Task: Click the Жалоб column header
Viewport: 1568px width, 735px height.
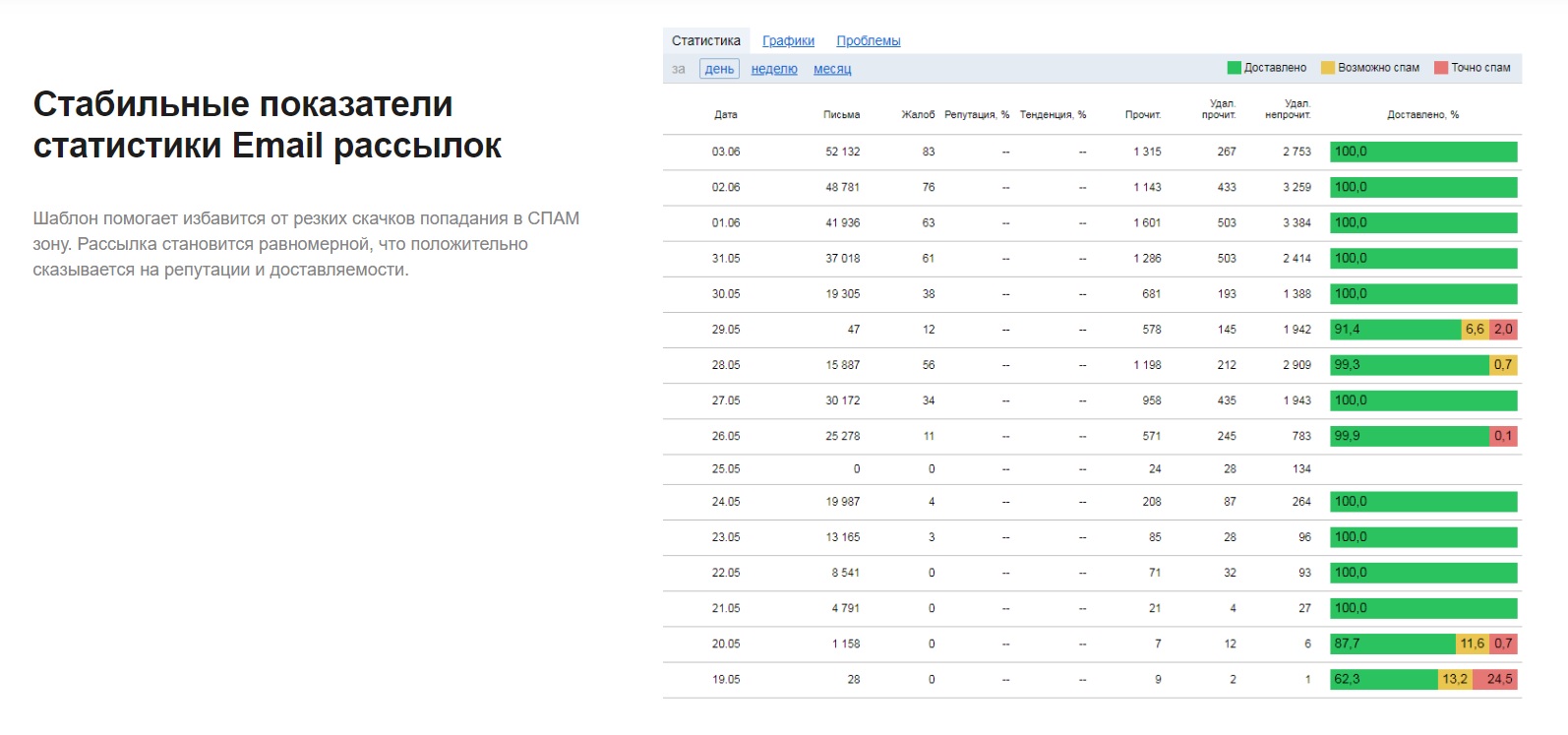Action: point(919,115)
